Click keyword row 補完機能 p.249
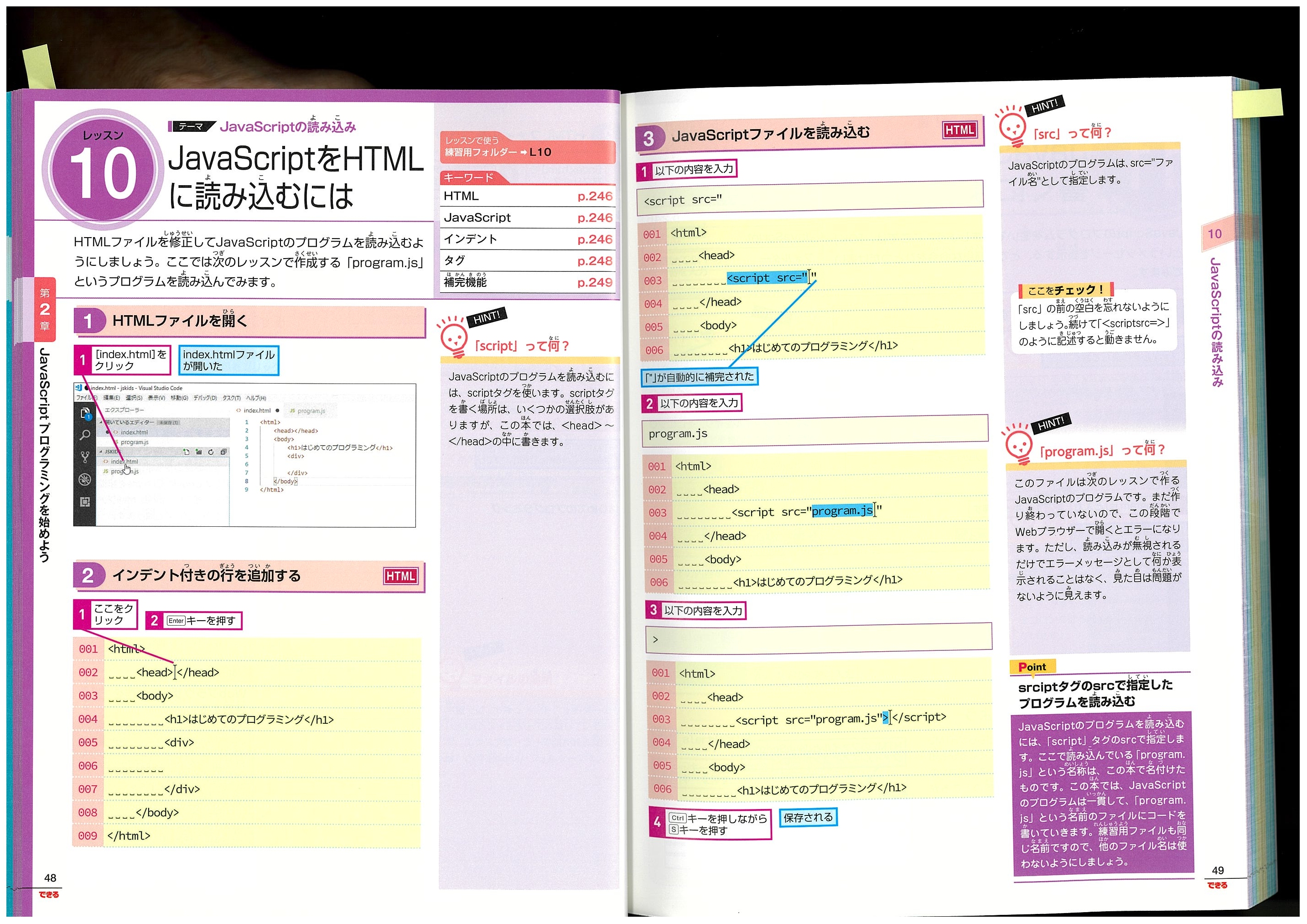Screen dimensions: 1307x924 coord(528,282)
